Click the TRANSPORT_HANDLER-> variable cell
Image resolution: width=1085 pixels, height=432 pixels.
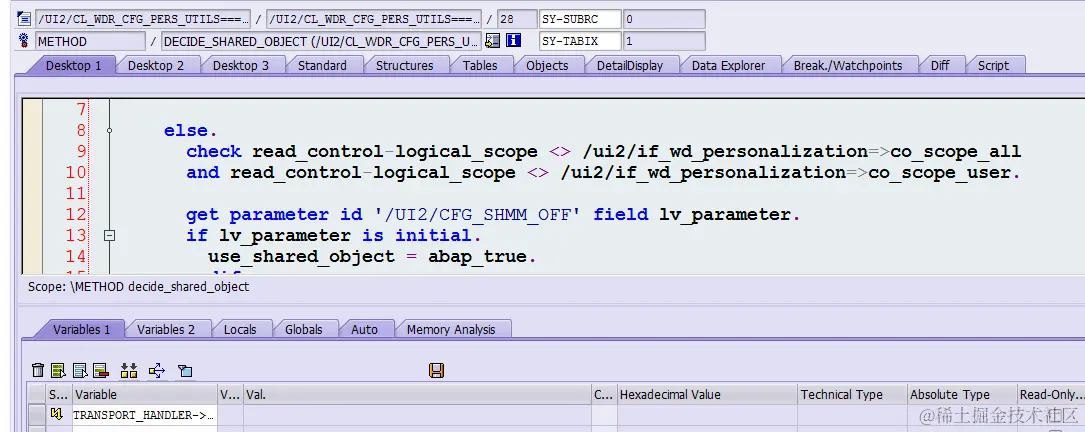pos(145,415)
